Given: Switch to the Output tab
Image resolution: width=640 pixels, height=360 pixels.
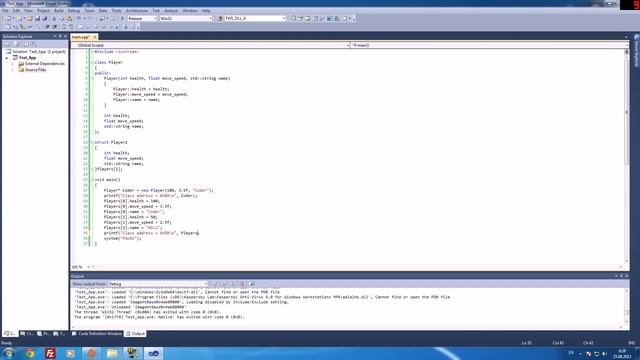Looking at the screenshot, I should coord(136,333).
